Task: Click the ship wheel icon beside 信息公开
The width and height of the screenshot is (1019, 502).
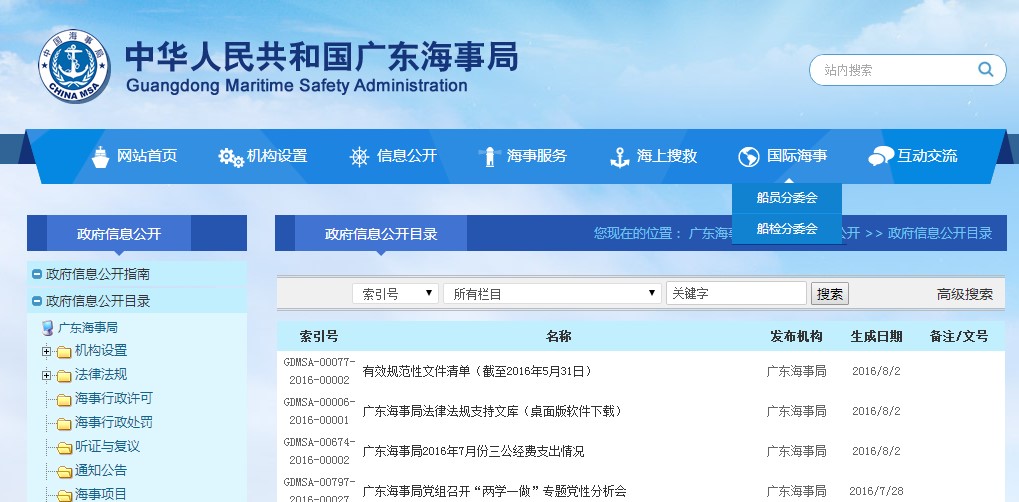Action: [359, 157]
